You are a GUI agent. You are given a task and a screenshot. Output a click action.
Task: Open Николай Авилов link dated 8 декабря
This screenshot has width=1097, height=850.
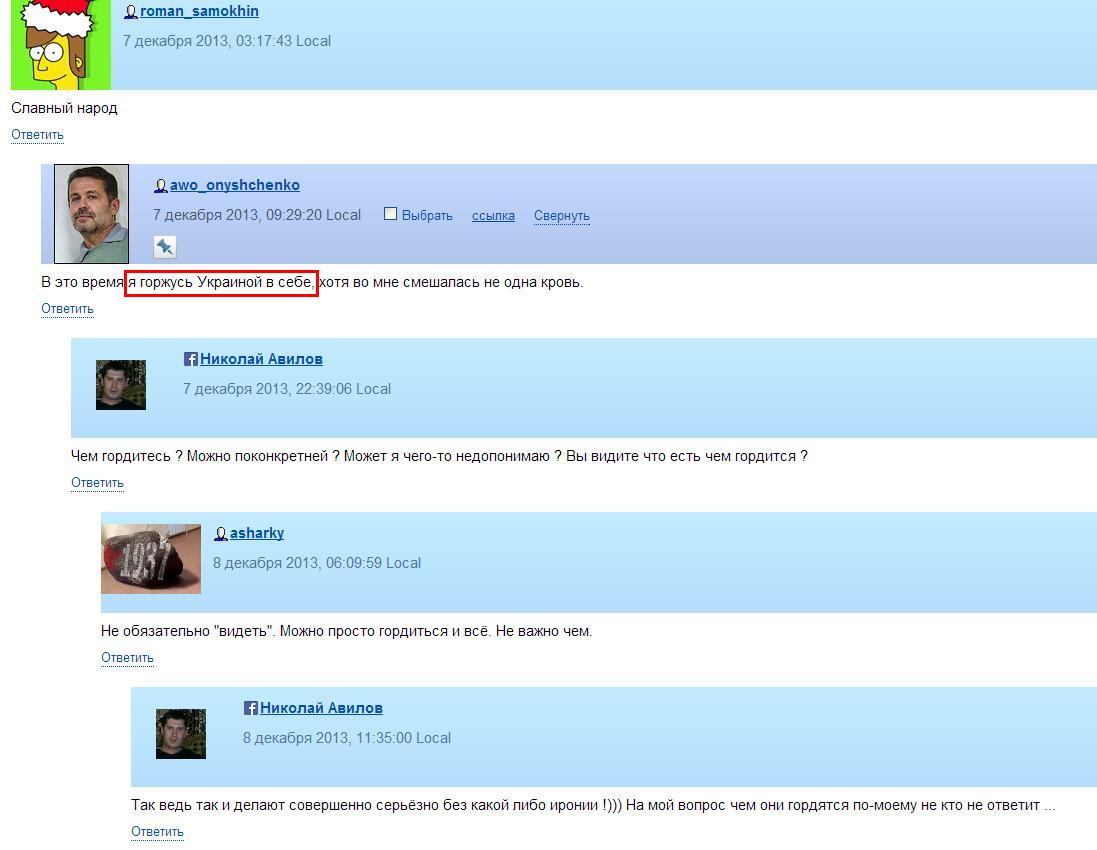321,708
